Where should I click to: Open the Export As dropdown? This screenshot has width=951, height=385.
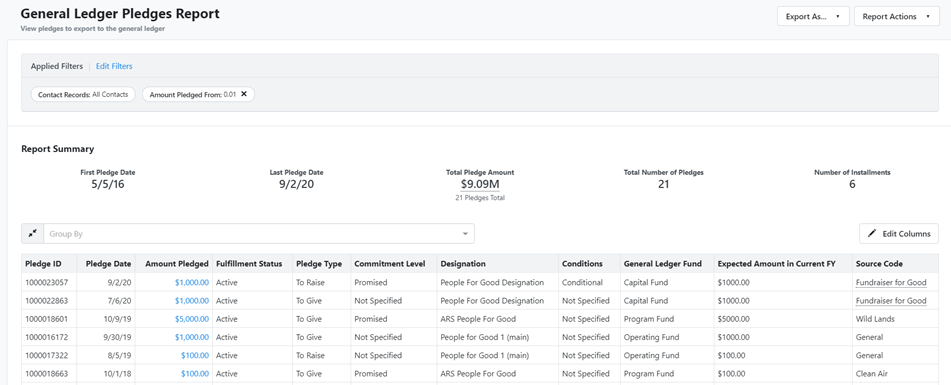[813, 16]
